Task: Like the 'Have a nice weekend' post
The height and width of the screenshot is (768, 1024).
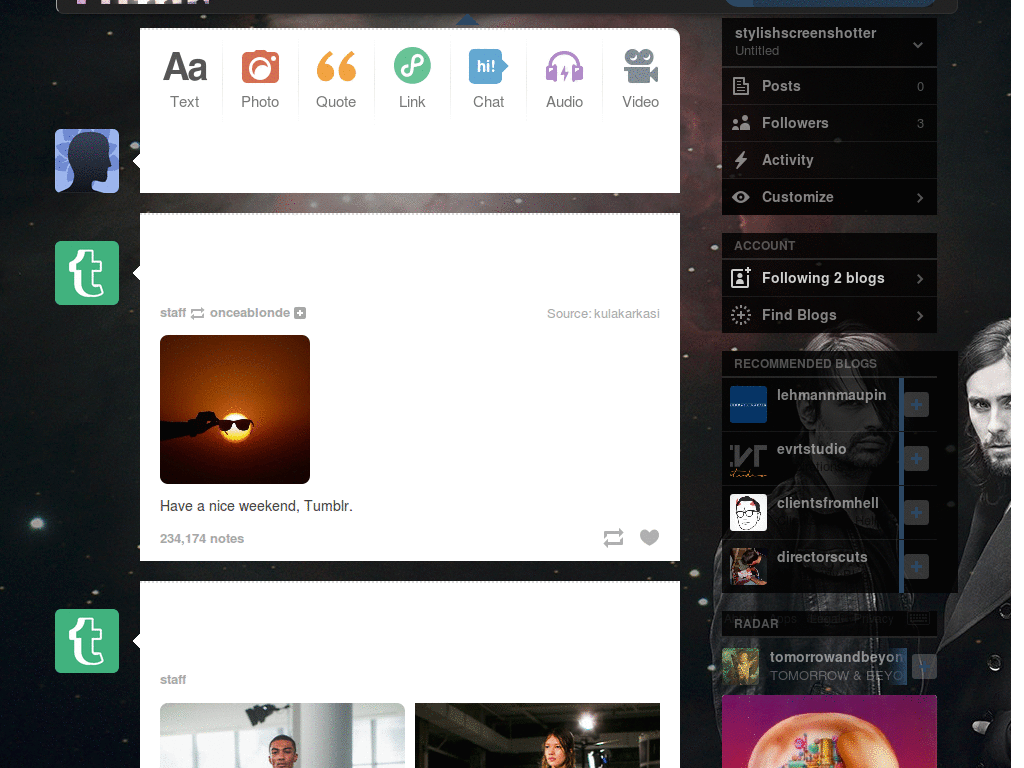Action: (649, 537)
